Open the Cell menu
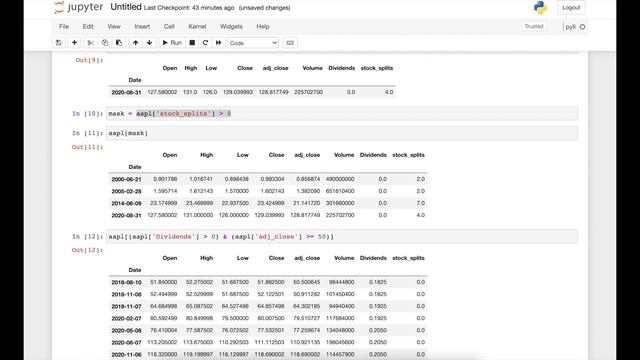Viewport: 640px width, 360px height. tap(169, 27)
